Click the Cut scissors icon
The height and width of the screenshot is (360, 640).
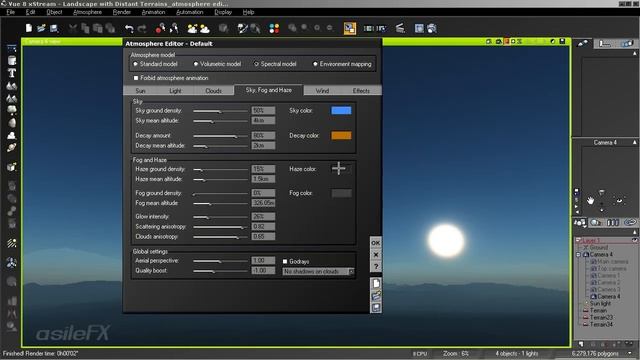point(73,28)
